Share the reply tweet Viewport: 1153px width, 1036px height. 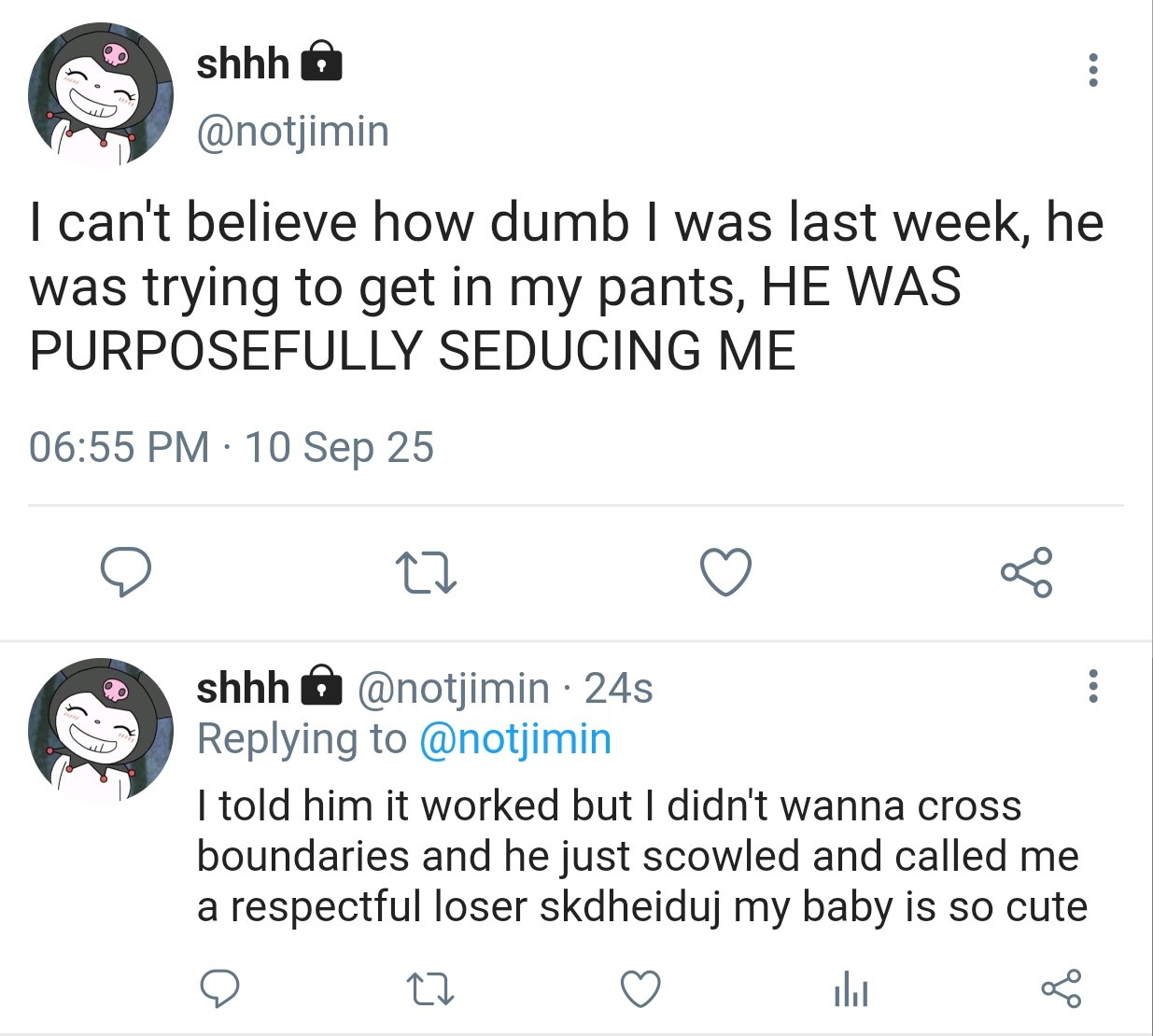(x=1062, y=989)
